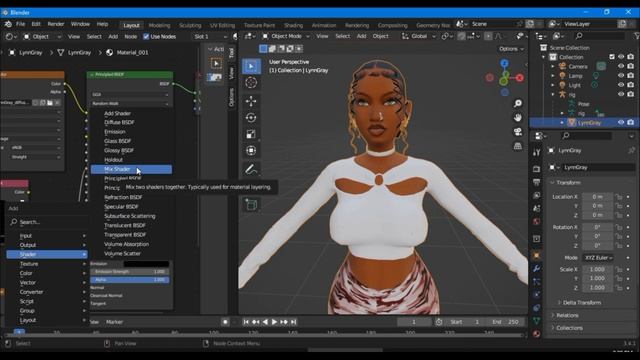Screen dimensions: 640x360
Task: Open the Tool properties tab icon
Action: tap(536, 152)
